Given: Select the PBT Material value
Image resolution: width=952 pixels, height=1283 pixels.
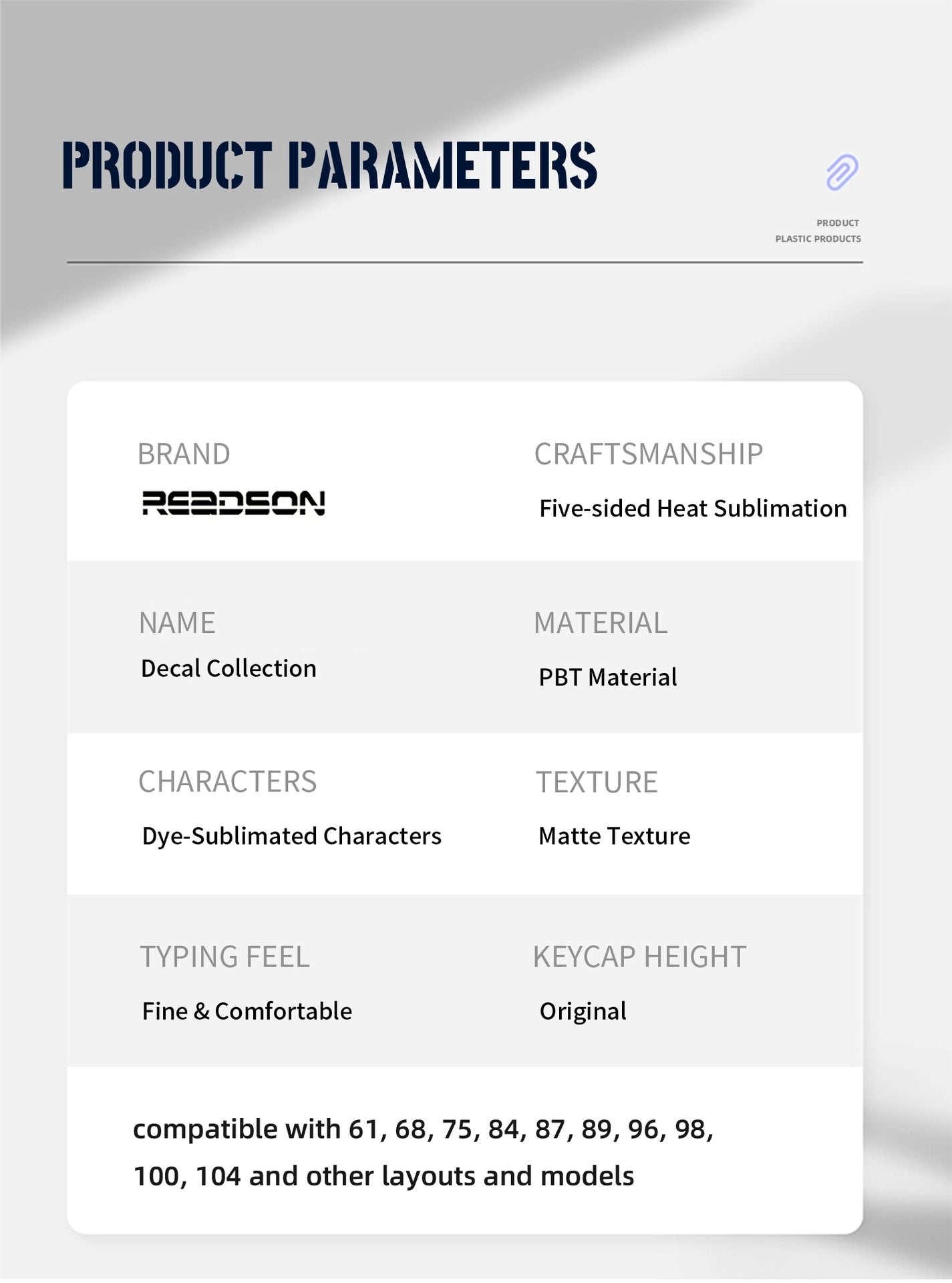Looking at the screenshot, I should [607, 677].
